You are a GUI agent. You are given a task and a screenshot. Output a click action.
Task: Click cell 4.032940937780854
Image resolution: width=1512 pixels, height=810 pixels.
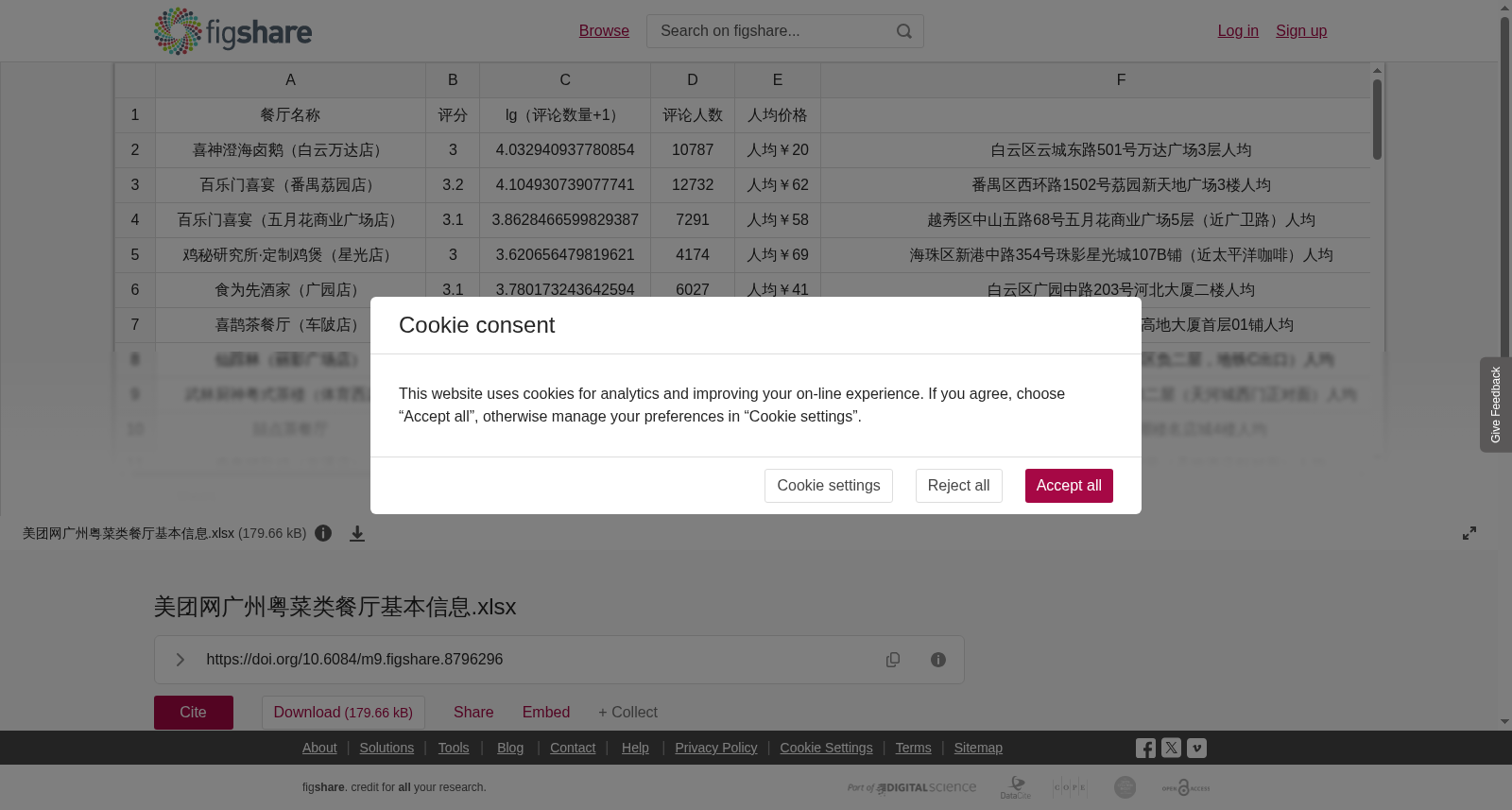tap(565, 150)
